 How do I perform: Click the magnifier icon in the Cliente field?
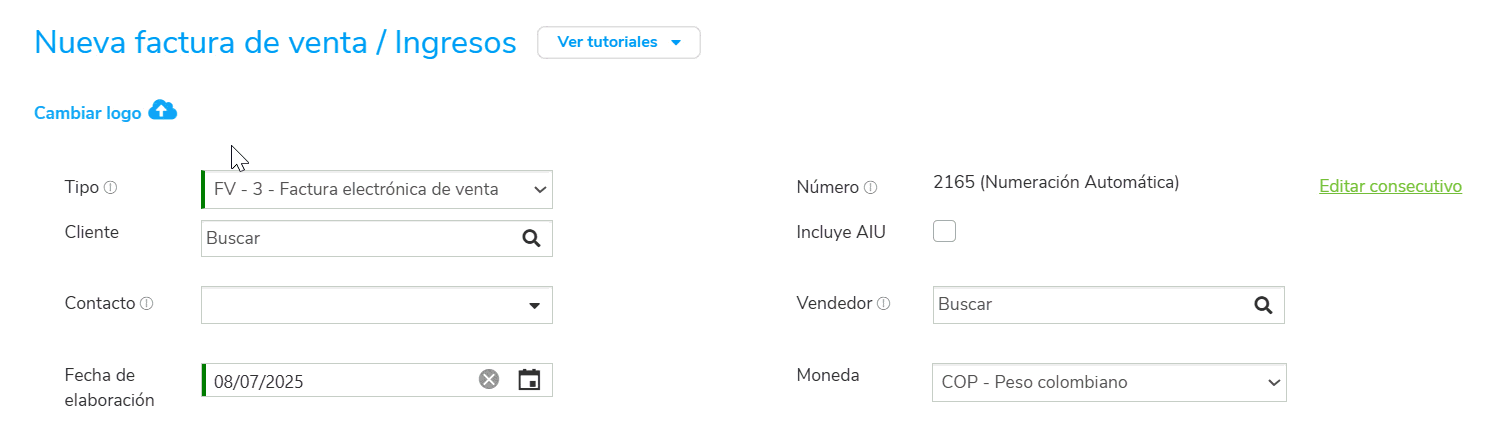click(x=531, y=238)
